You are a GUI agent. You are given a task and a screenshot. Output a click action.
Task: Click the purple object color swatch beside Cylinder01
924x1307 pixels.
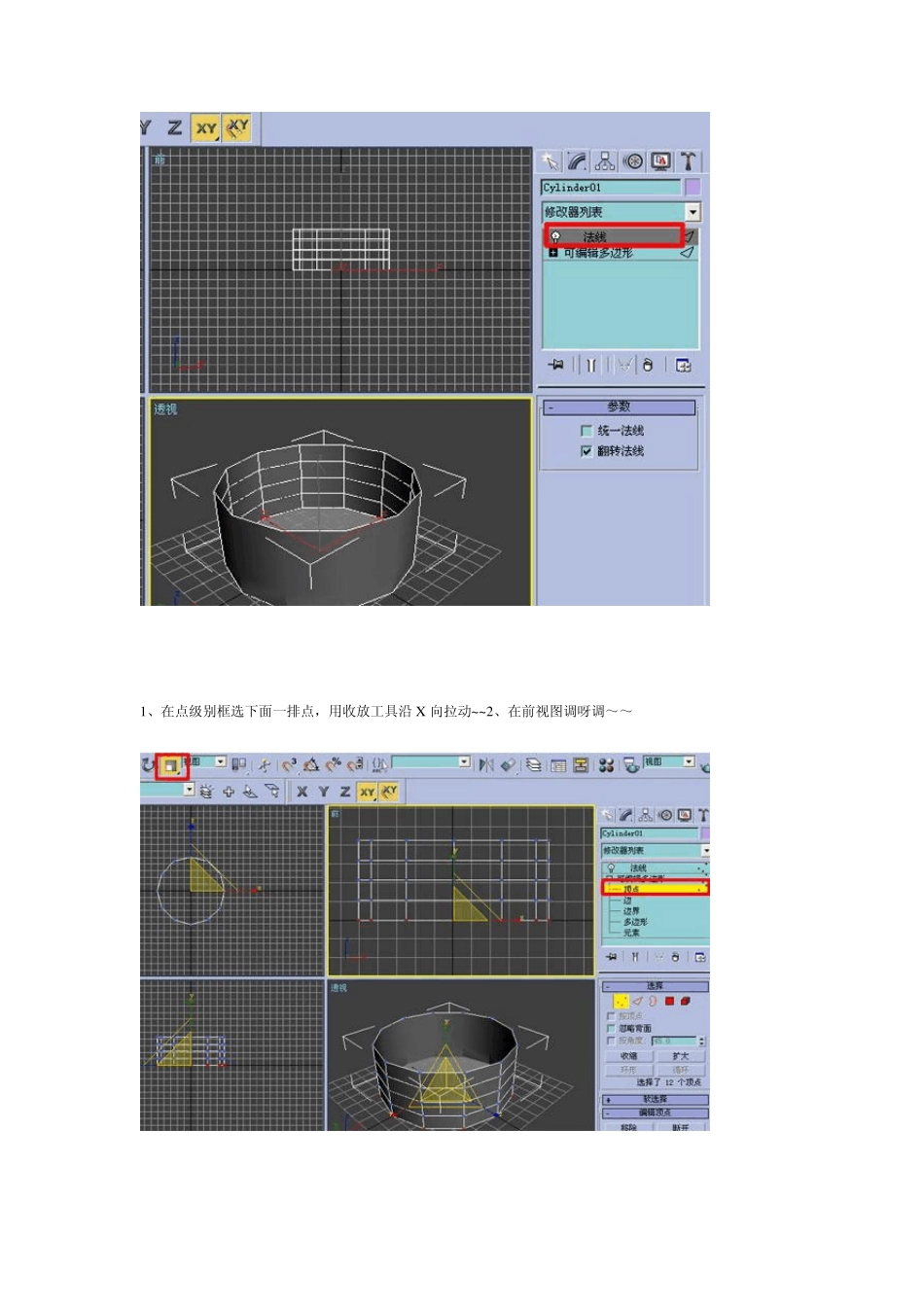coord(693,187)
